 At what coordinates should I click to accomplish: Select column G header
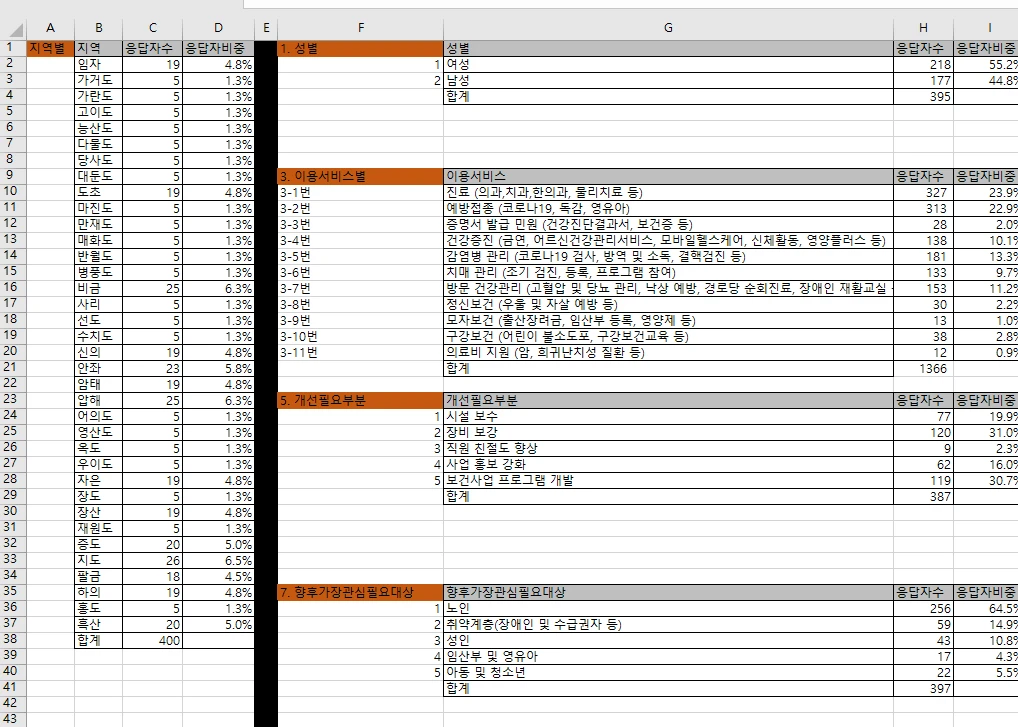click(668, 28)
